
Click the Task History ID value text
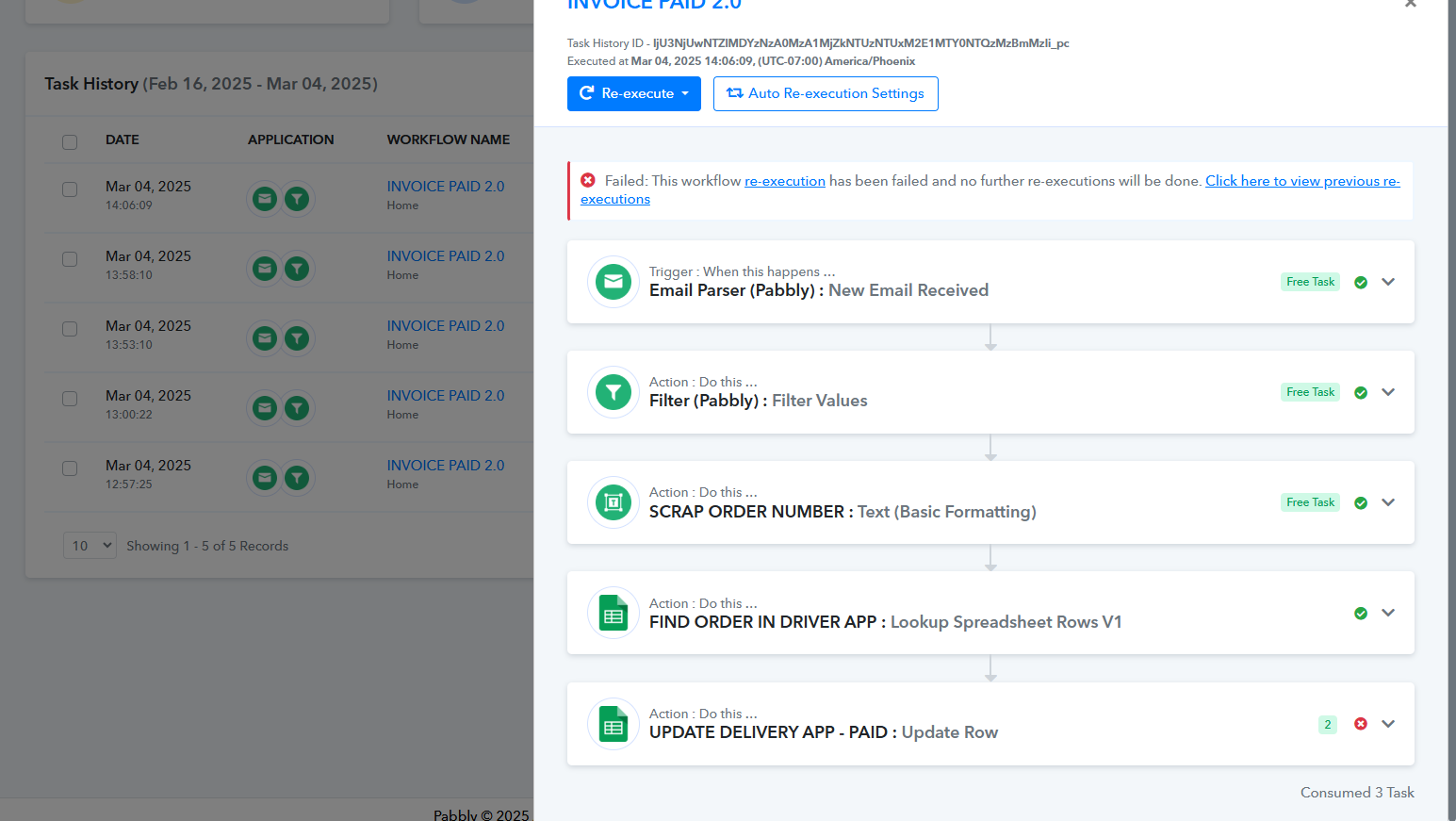(x=861, y=43)
